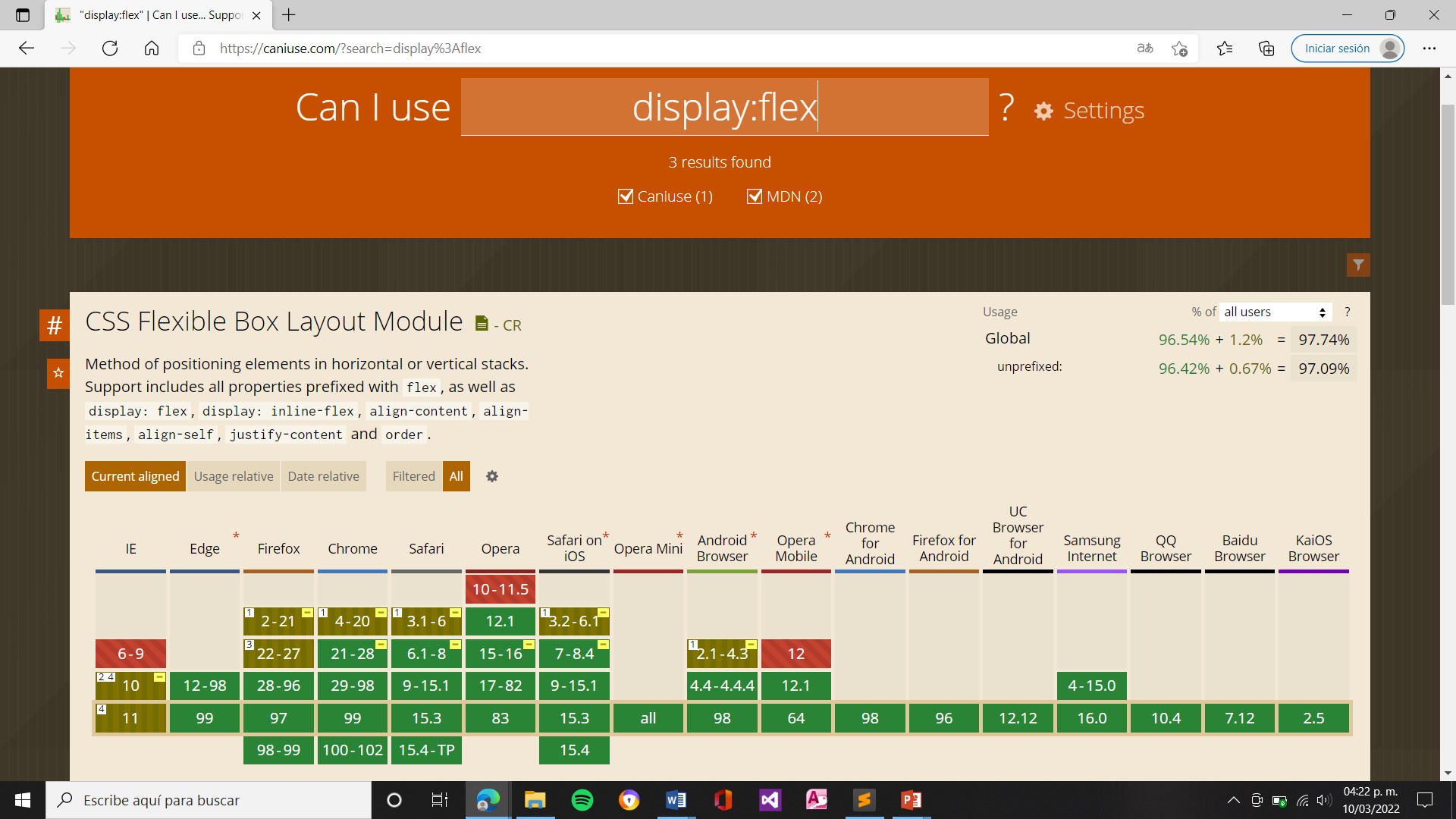Click the UC Browser 12.12 cell
Image resolution: width=1456 pixels, height=819 pixels.
click(1018, 718)
